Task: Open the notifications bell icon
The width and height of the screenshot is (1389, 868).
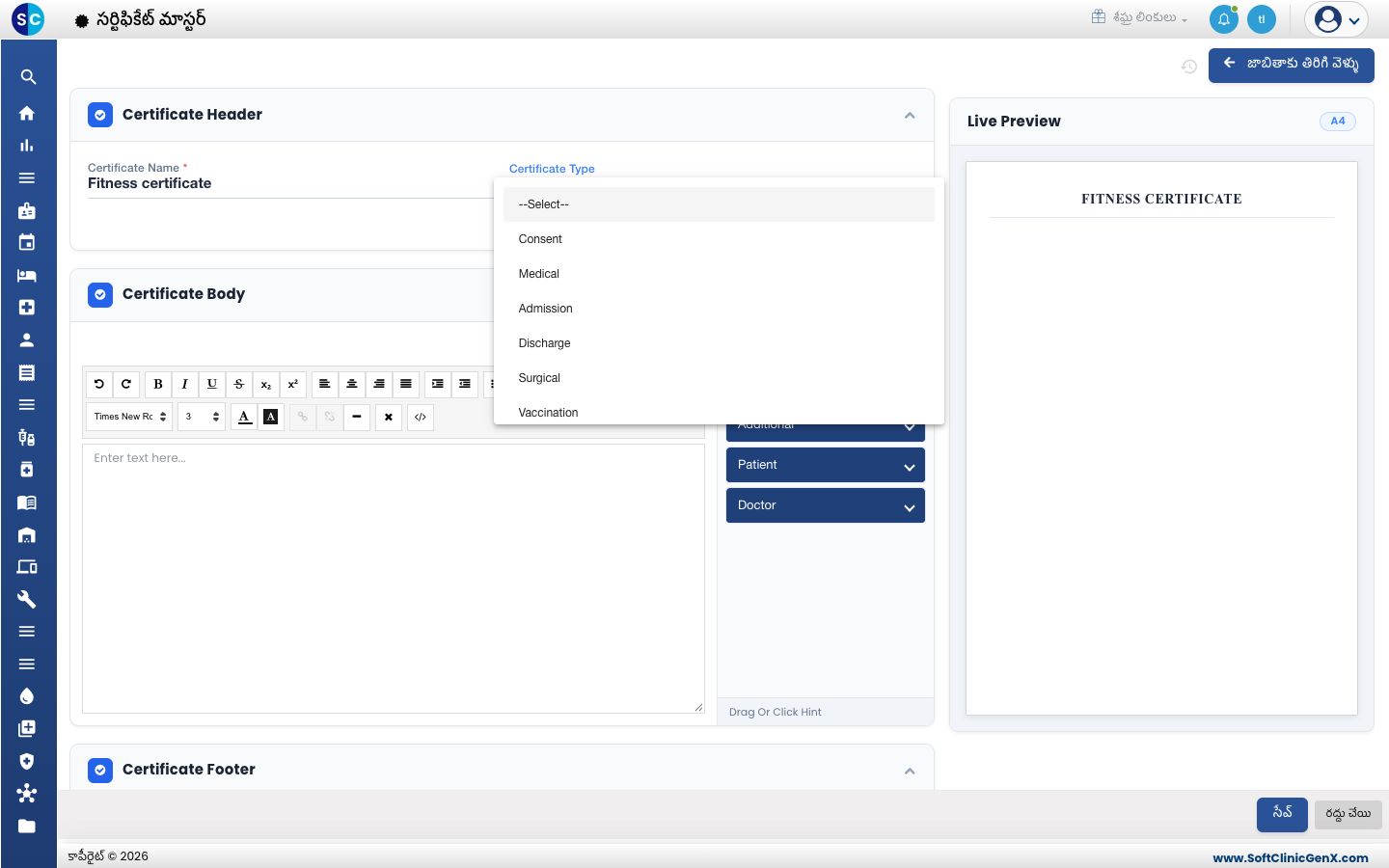Action: [x=1224, y=19]
